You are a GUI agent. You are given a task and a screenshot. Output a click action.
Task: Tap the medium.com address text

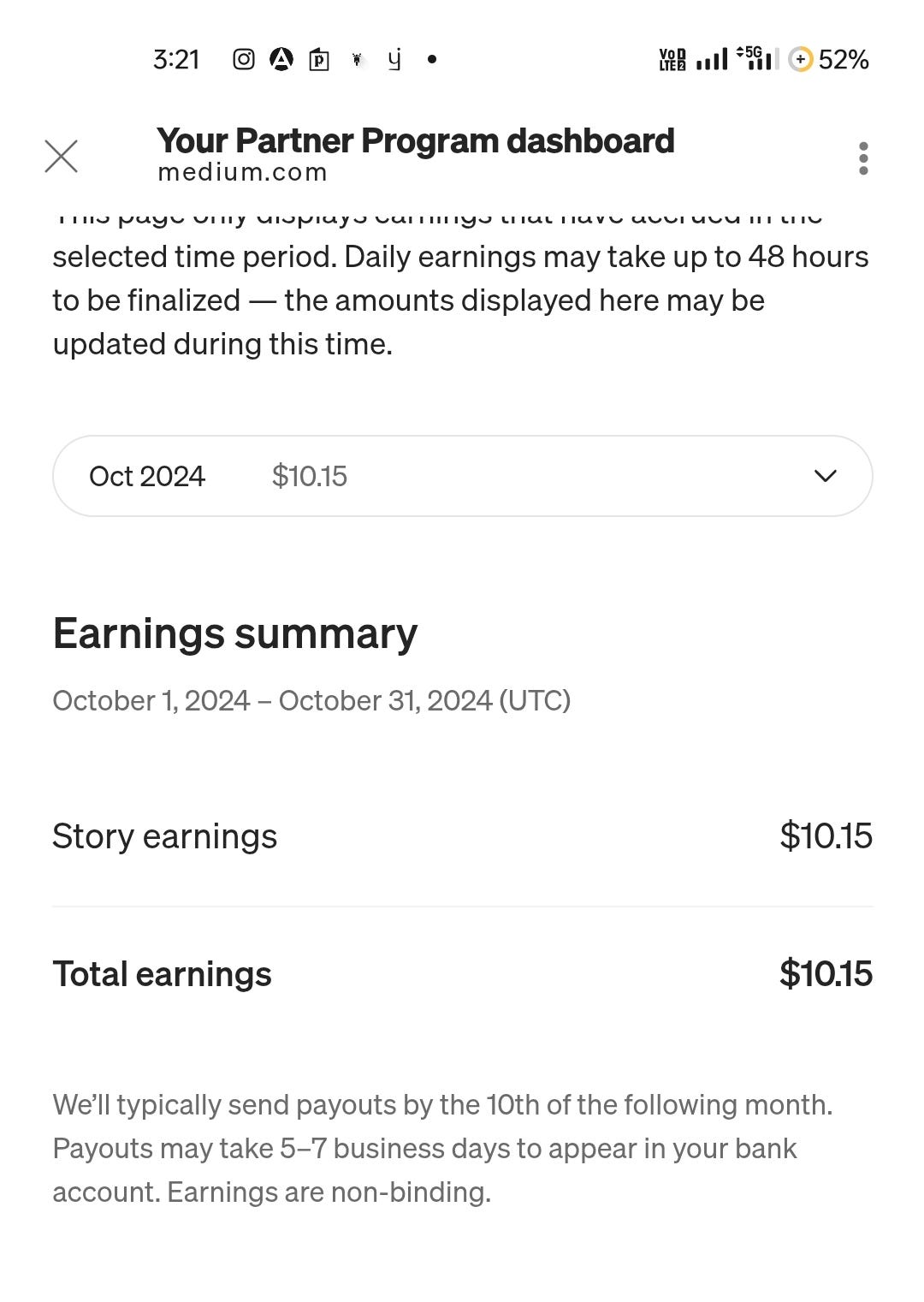click(x=242, y=172)
